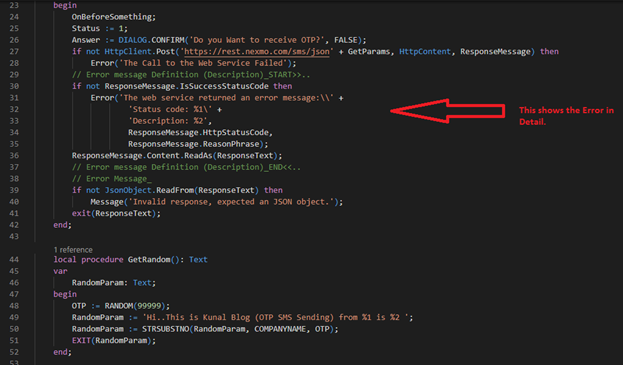Image resolution: width=623 pixels, height=365 pixels.
Task: Click the '// Error Message_' comment
Action: pos(112,179)
